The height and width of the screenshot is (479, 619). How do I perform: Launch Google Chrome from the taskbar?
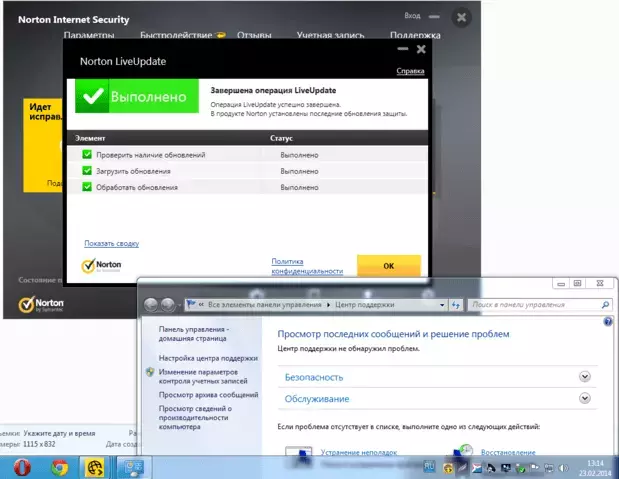coord(60,468)
